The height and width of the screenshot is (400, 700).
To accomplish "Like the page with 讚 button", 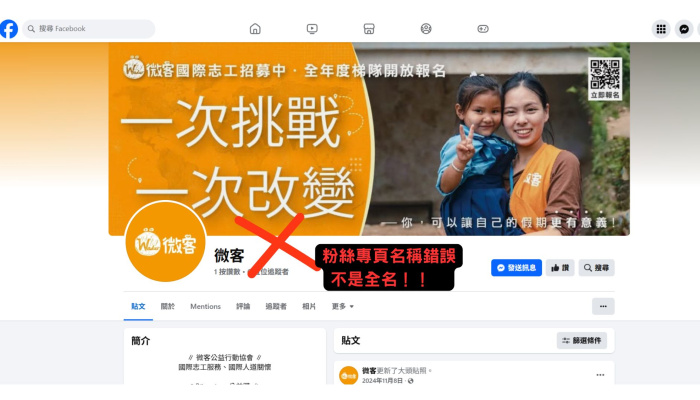I will (560, 267).
